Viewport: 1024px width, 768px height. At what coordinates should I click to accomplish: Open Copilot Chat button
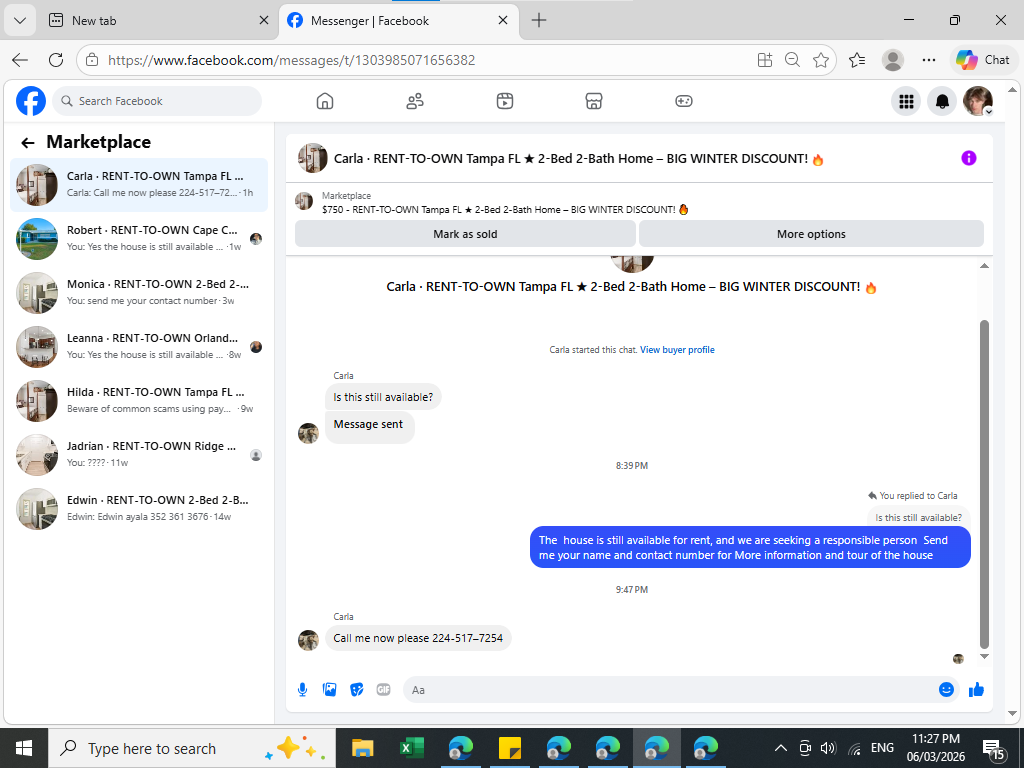pyautogui.click(x=983, y=60)
